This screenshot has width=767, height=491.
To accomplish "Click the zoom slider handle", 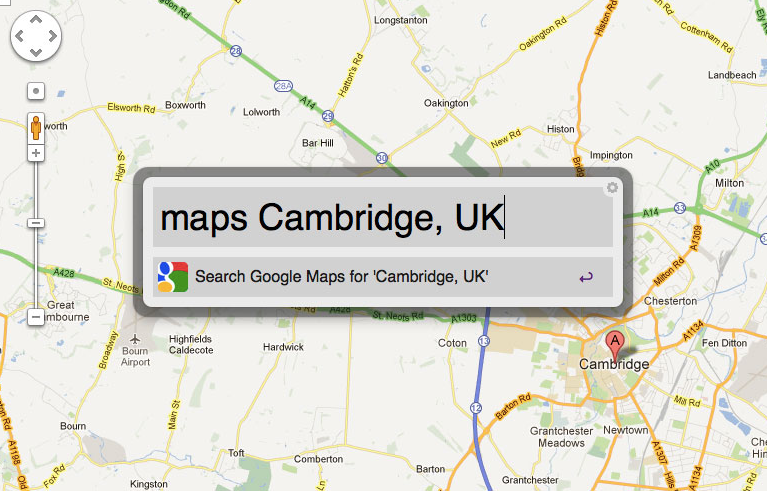I will click(36, 223).
